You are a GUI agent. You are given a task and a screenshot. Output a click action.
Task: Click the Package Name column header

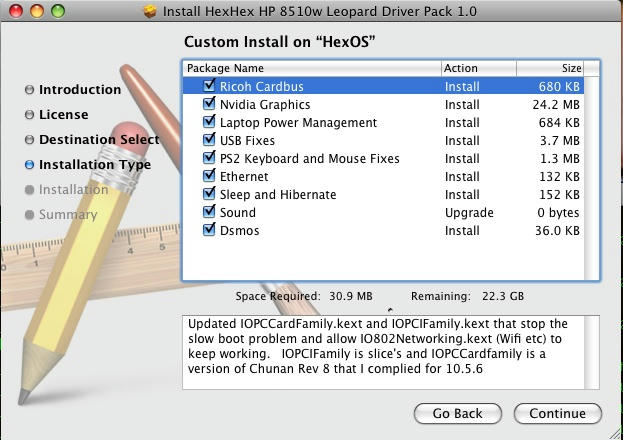(312, 68)
